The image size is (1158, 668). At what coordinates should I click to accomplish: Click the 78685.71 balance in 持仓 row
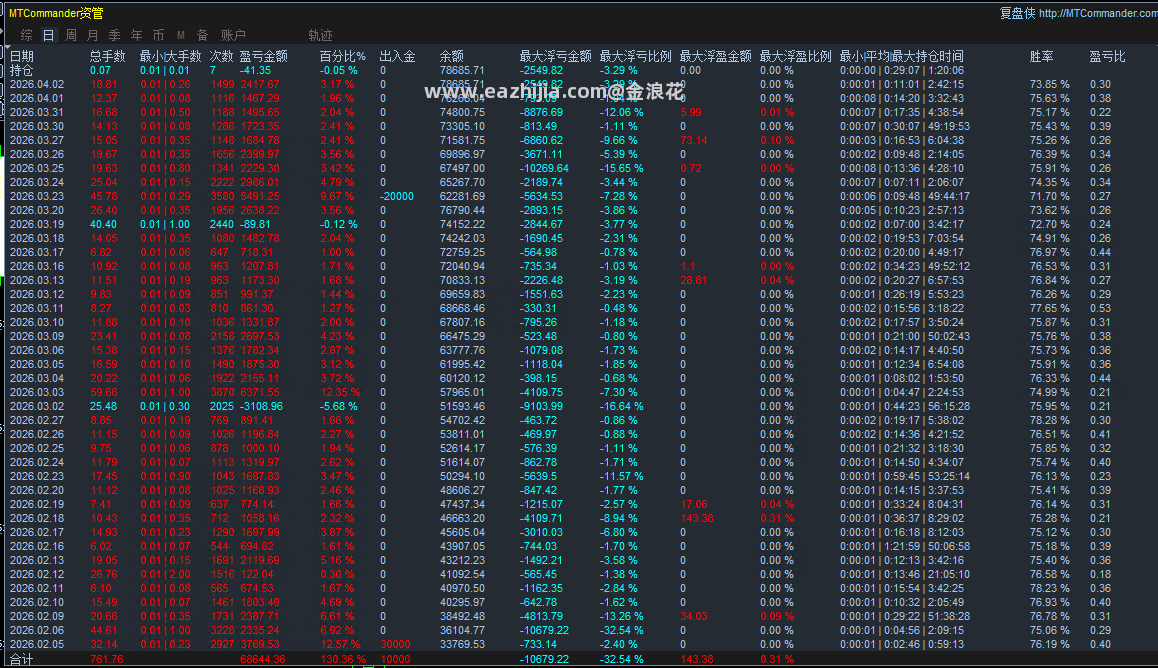pos(462,70)
